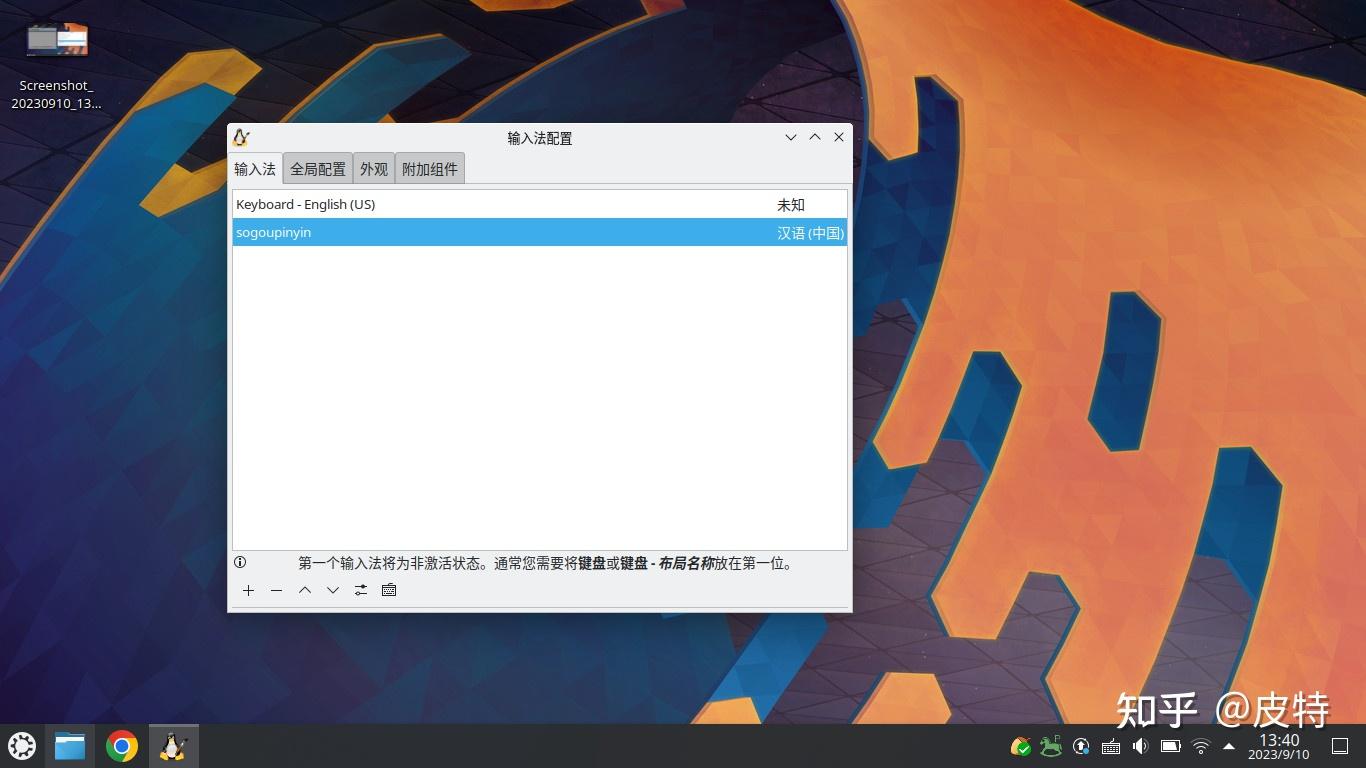Click the 汉语 (中国) language cell
This screenshot has width=1366, height=768.
[811, 233]
